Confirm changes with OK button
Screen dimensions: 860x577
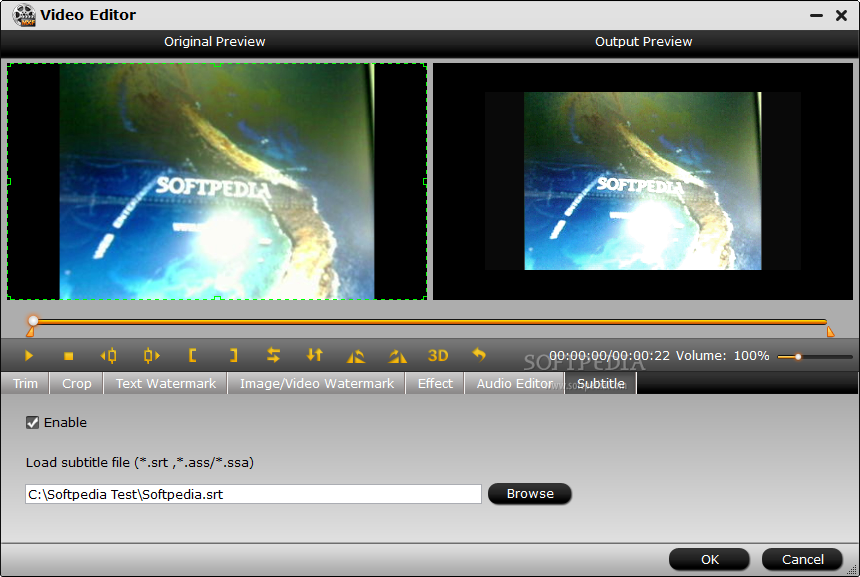709,559
